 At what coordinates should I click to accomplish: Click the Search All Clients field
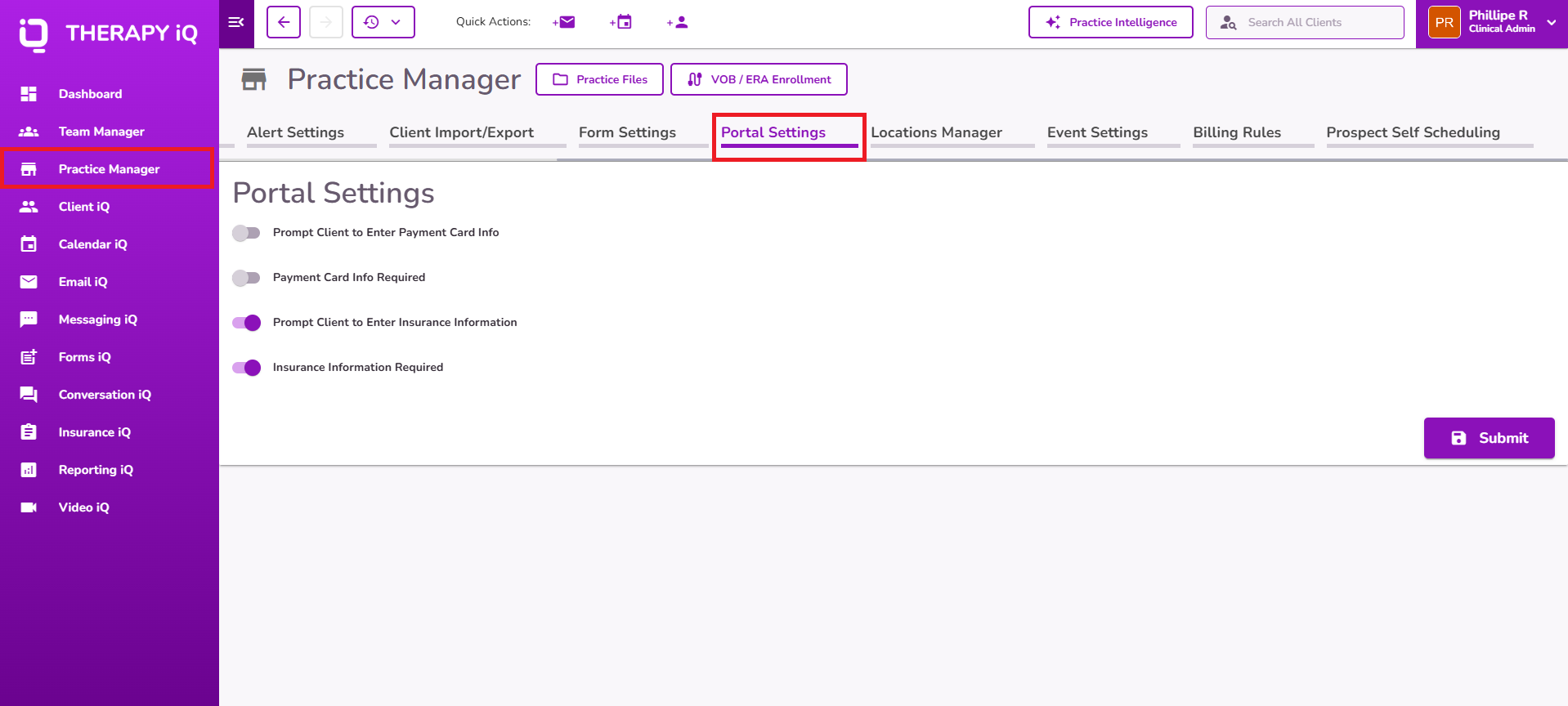click(1305, 22)
